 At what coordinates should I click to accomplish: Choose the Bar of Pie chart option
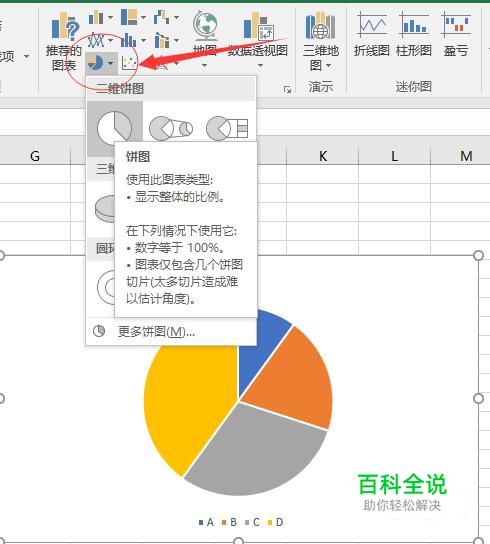click(x=227, y=128)
